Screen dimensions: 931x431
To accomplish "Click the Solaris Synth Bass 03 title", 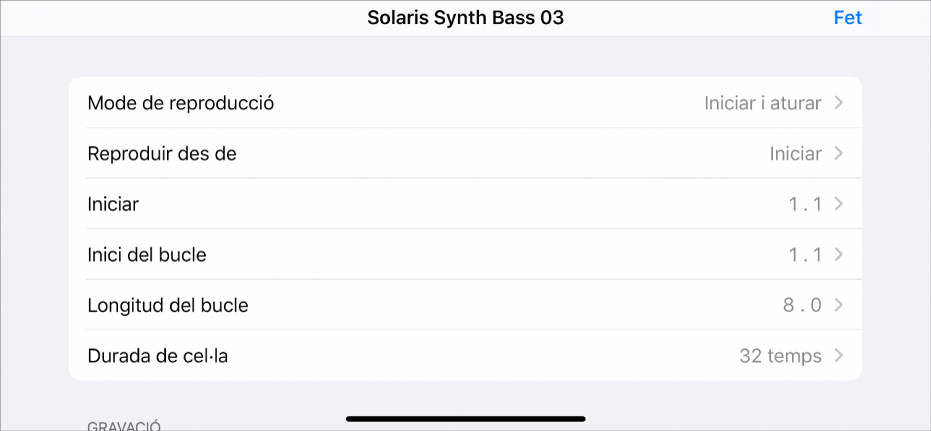I will (x=465, y=18).
